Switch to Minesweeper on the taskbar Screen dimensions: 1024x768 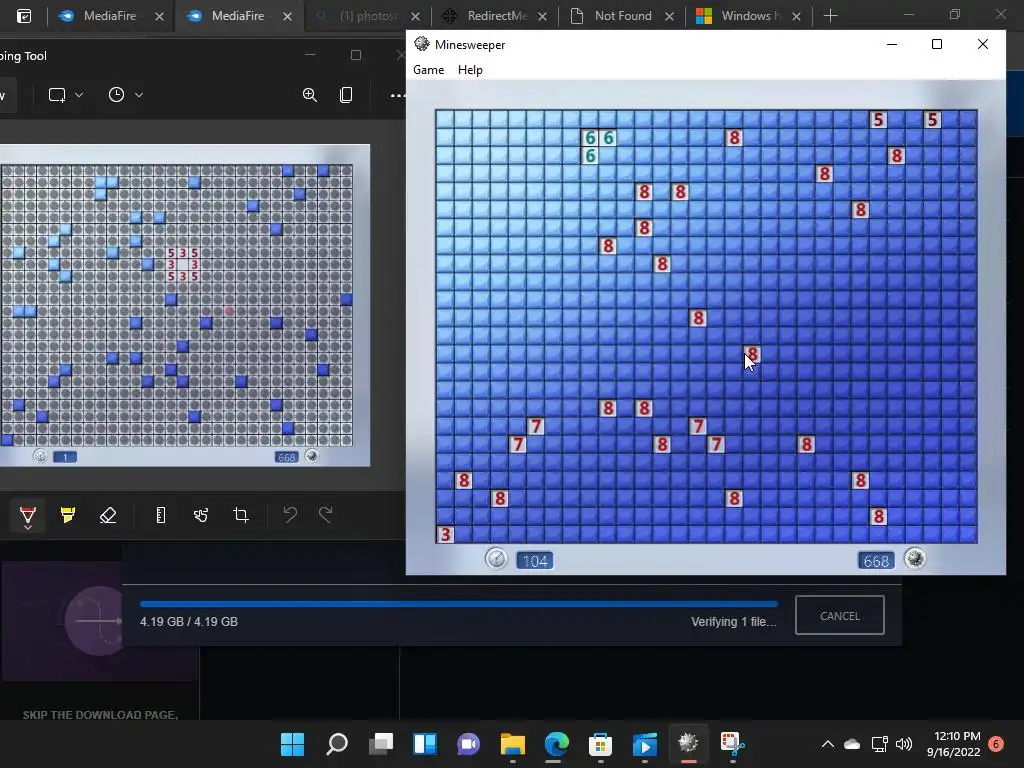688,743
